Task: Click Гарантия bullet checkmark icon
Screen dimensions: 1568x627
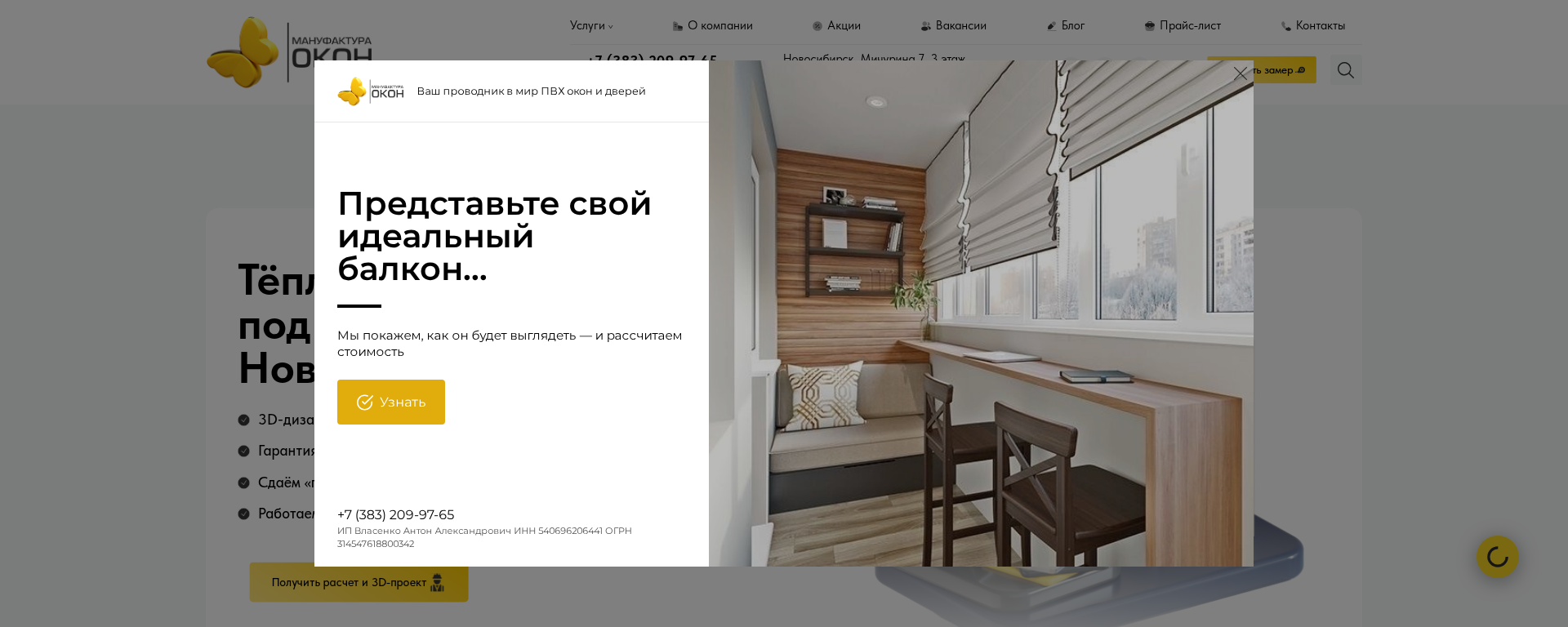Action: coord(243,451)
